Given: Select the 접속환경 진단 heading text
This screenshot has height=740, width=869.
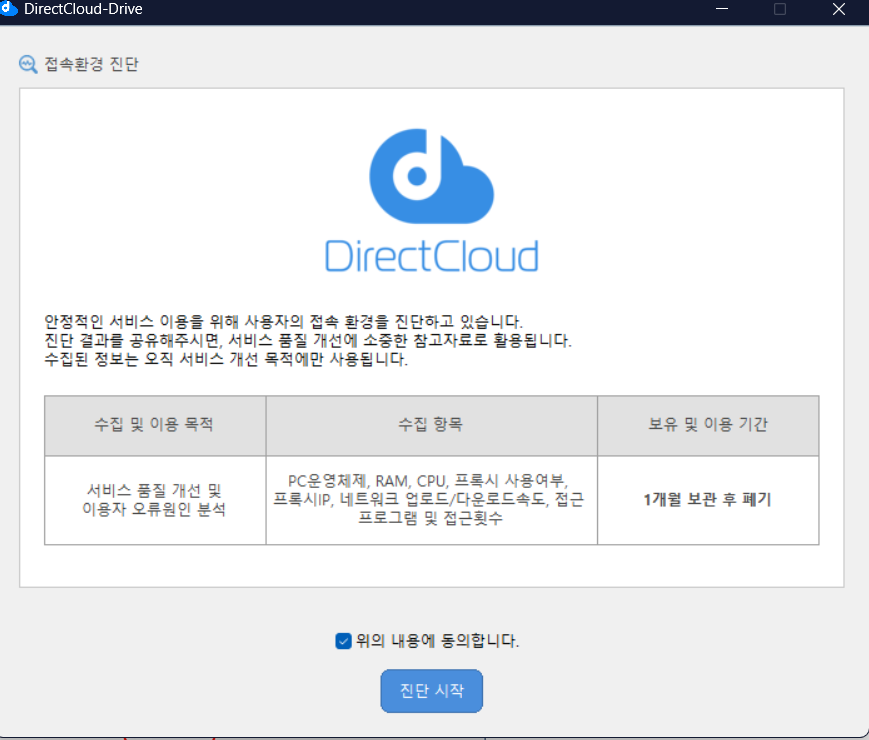Looking at the screenshot, I should (x=91, y=64).
